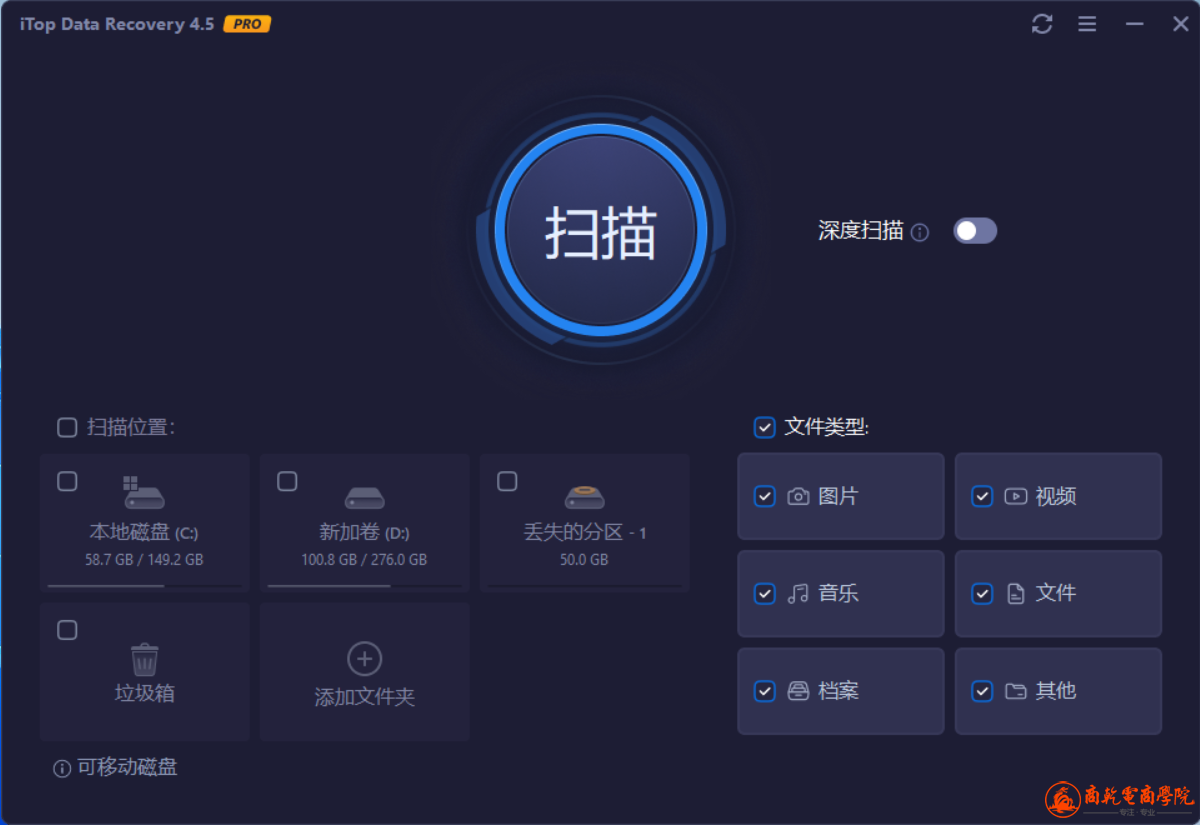The width and height of the screenshot is (1200, 825).
Task: Open the hamburger menu icon
Action: click(x=1087, y=24)
